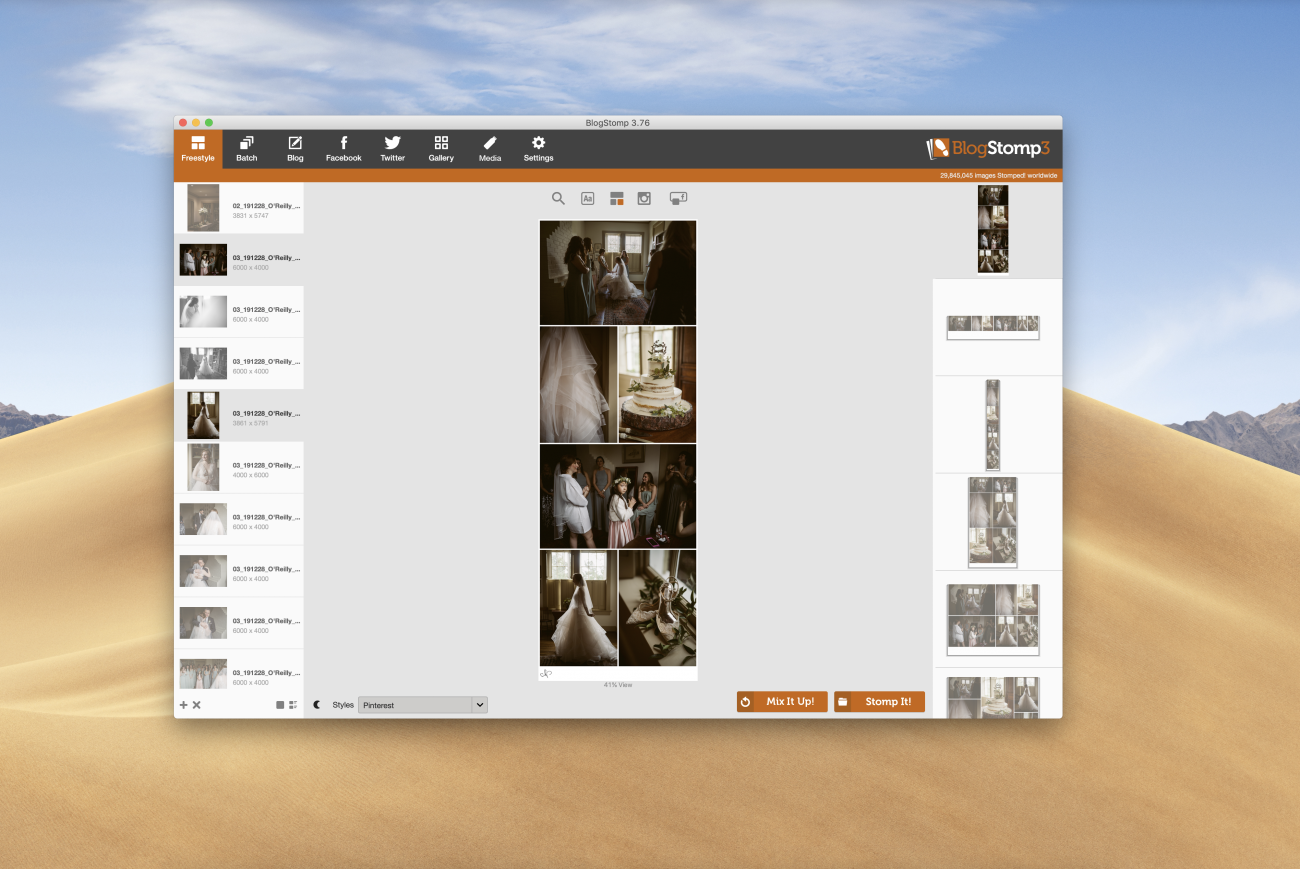Select the collage layout icon
Image resolution: width=1300 pixels, height=869 pixels.
click(x=617, y=199)
